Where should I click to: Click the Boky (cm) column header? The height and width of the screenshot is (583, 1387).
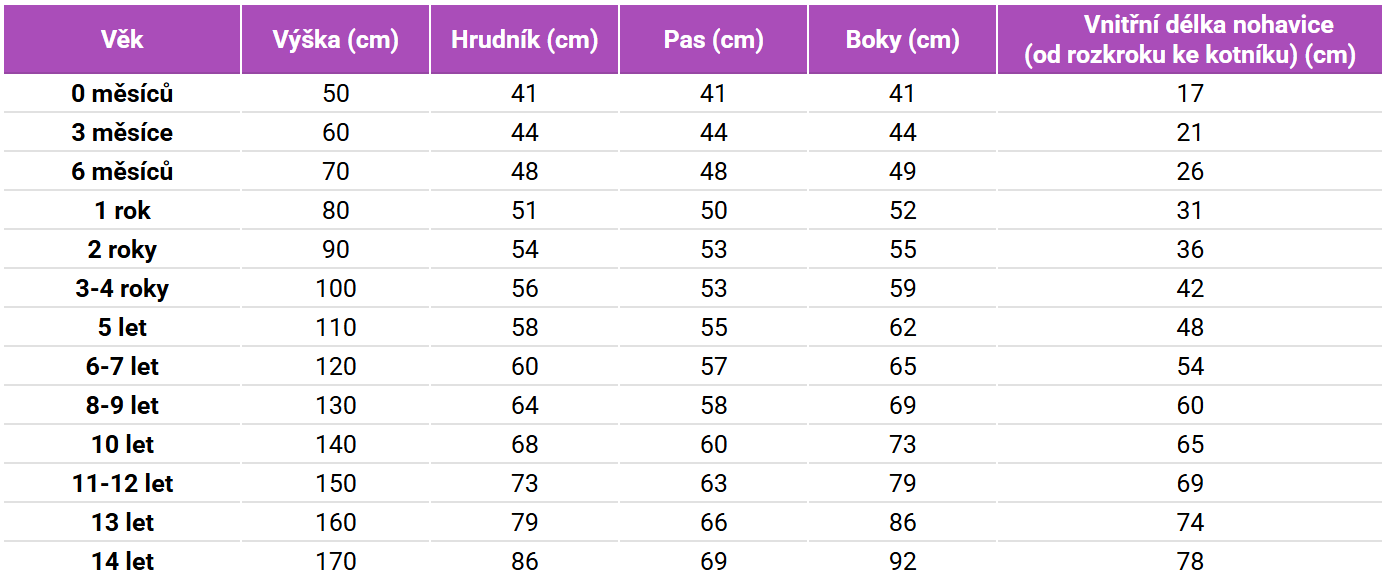pos(903,40)
